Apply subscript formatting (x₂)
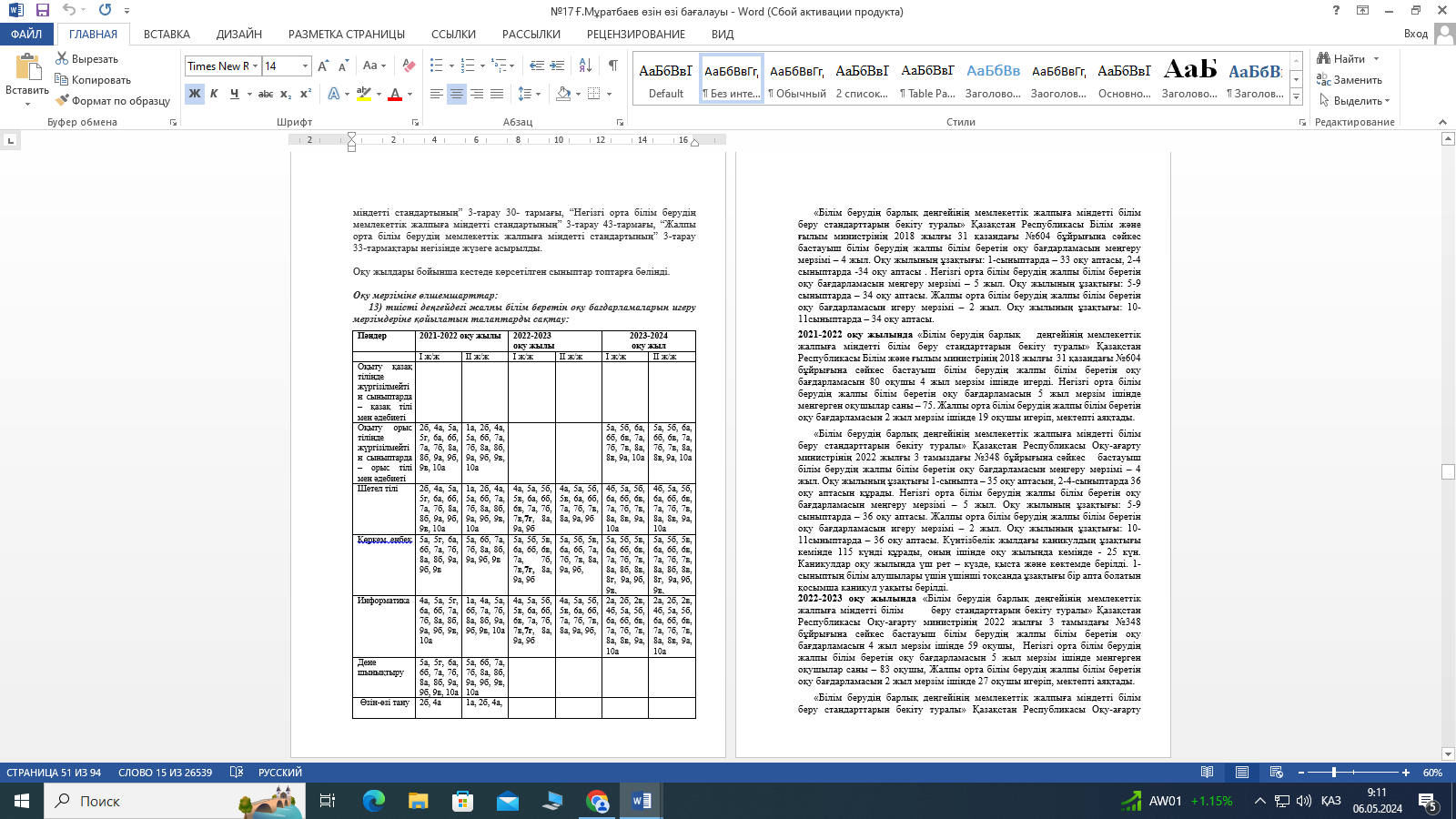 click(286, 94)
